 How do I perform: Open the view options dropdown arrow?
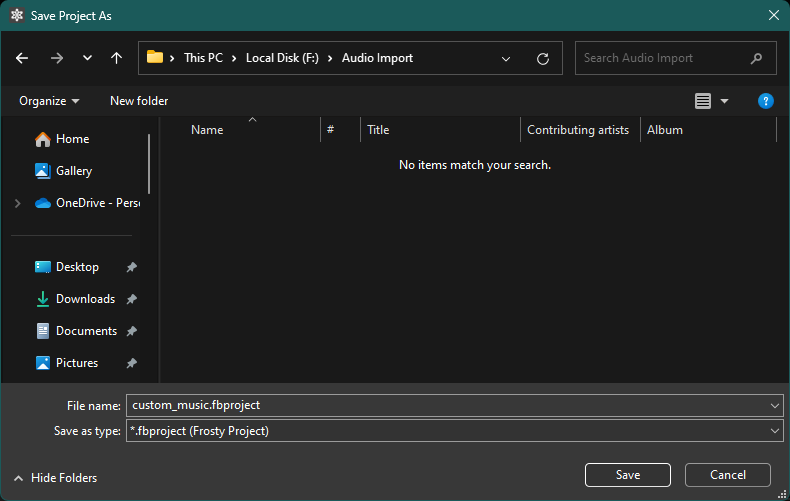725,101
